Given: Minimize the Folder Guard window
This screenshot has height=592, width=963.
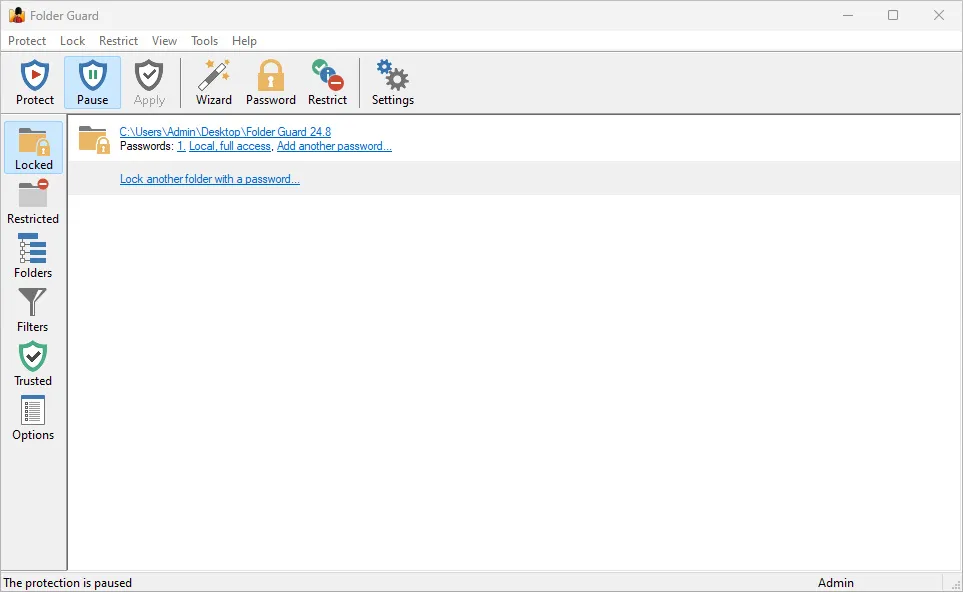Looking at the screenshot, I should pos(848,15).
